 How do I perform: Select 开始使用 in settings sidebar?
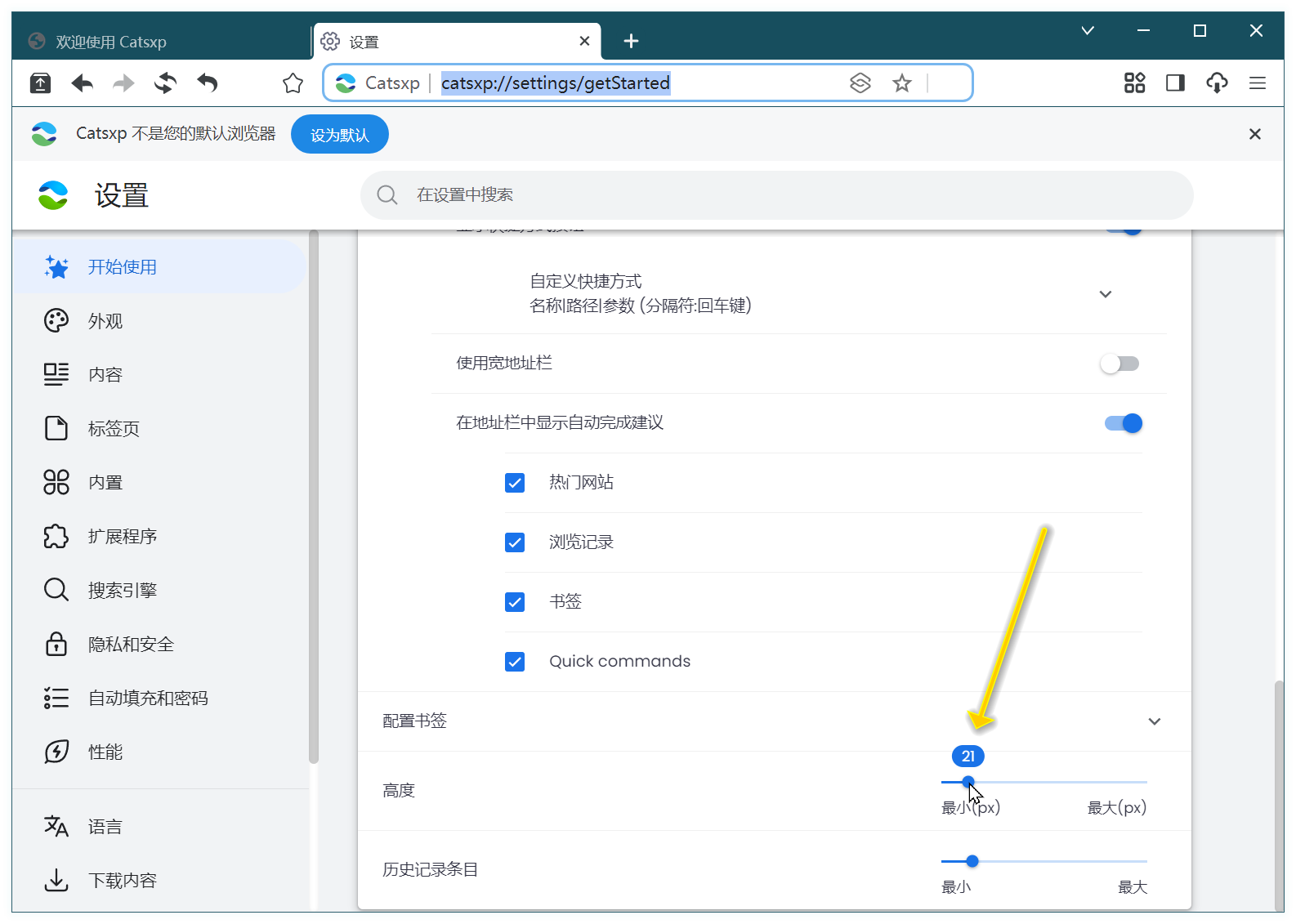159,267
